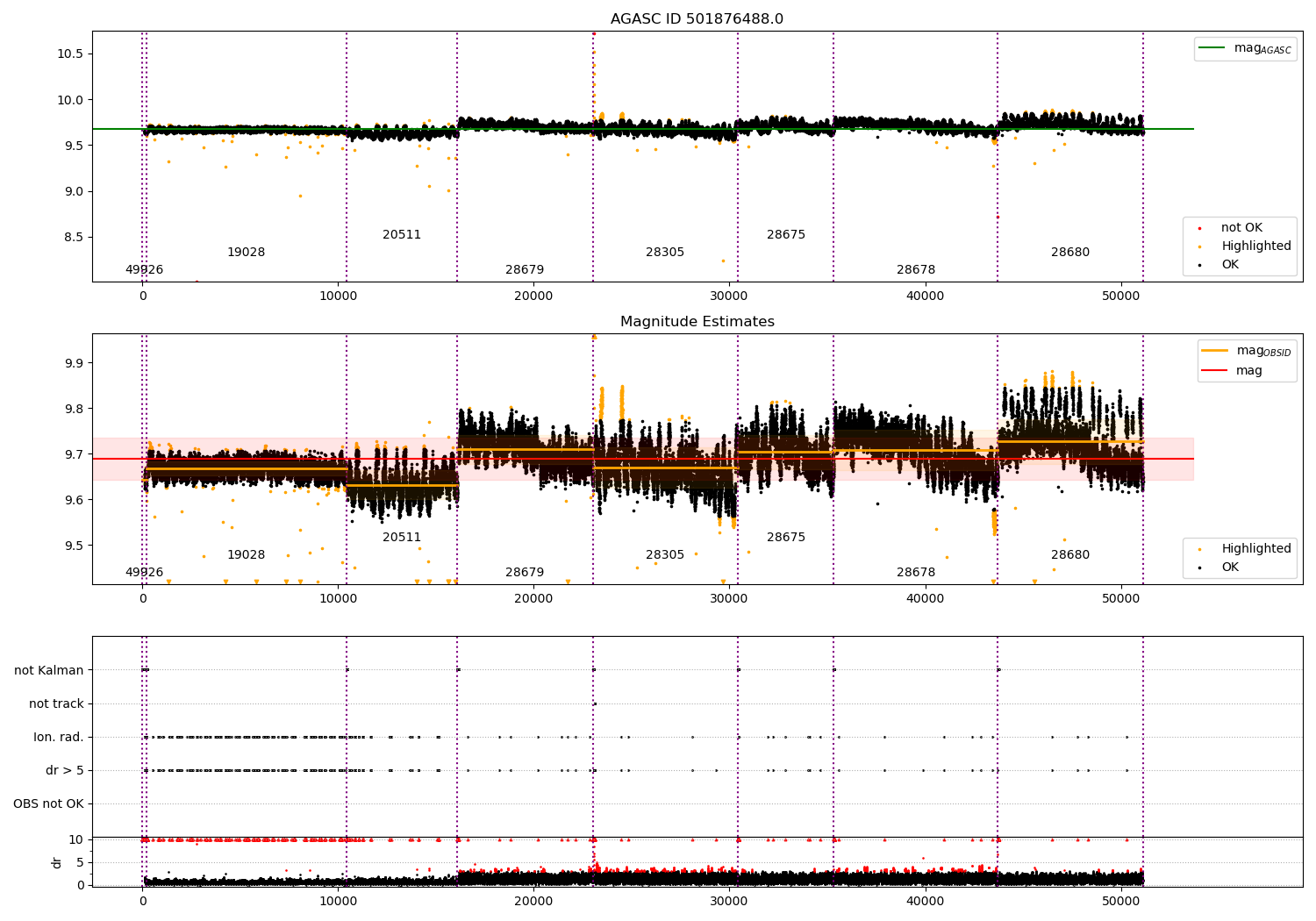Click OBSID label 49926 in Magnitude Estimates plot
The image size is (1316, 921).
tap(144, 573)
